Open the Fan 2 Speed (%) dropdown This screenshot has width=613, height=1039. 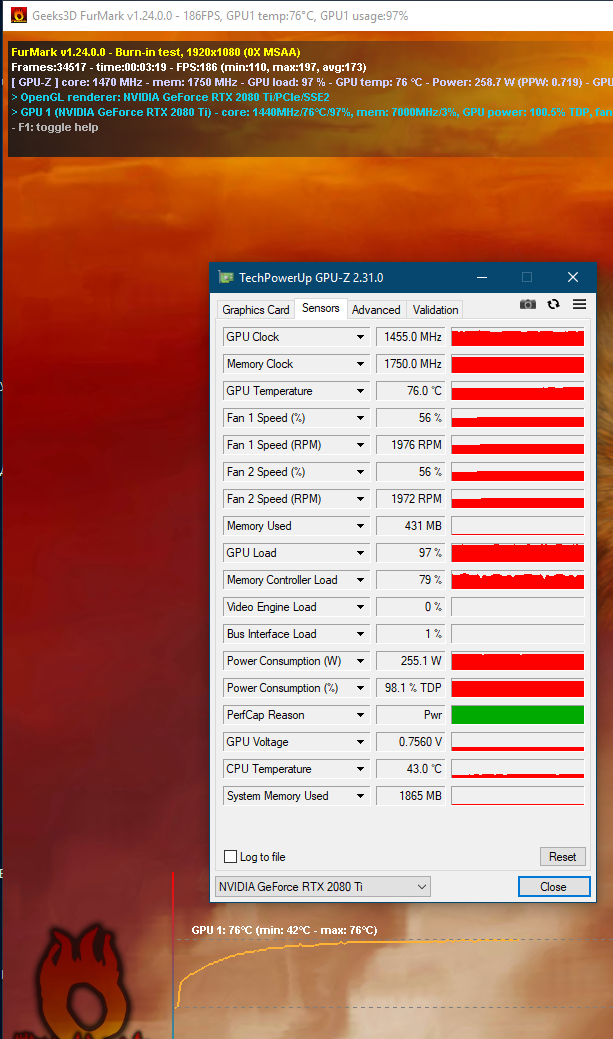[x=361, y=472]
